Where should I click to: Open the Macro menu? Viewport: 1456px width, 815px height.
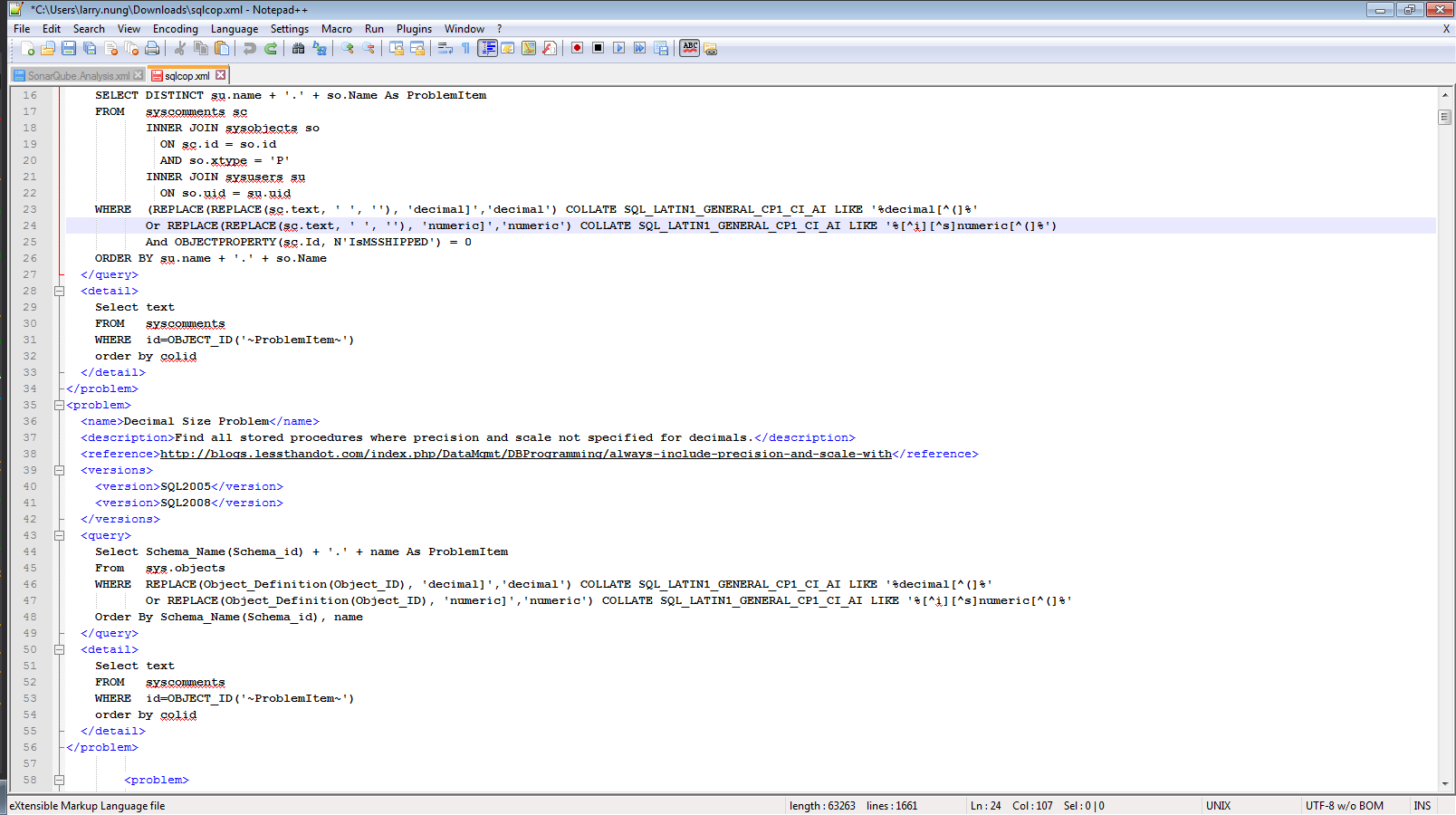pyautogui.click(x=337, y=29)
